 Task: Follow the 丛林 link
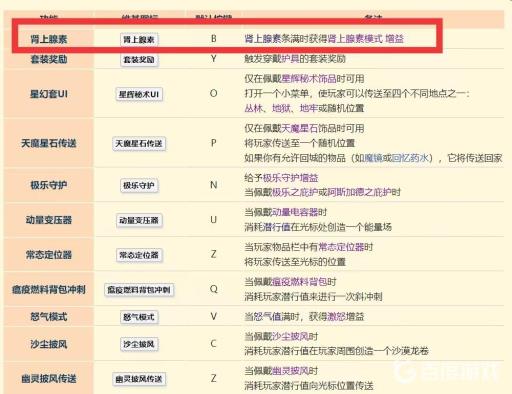coord(253,108)
